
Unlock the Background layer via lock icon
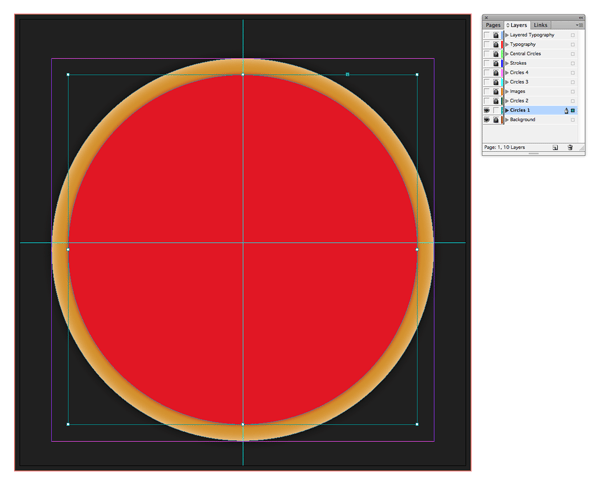pos(496,120)
